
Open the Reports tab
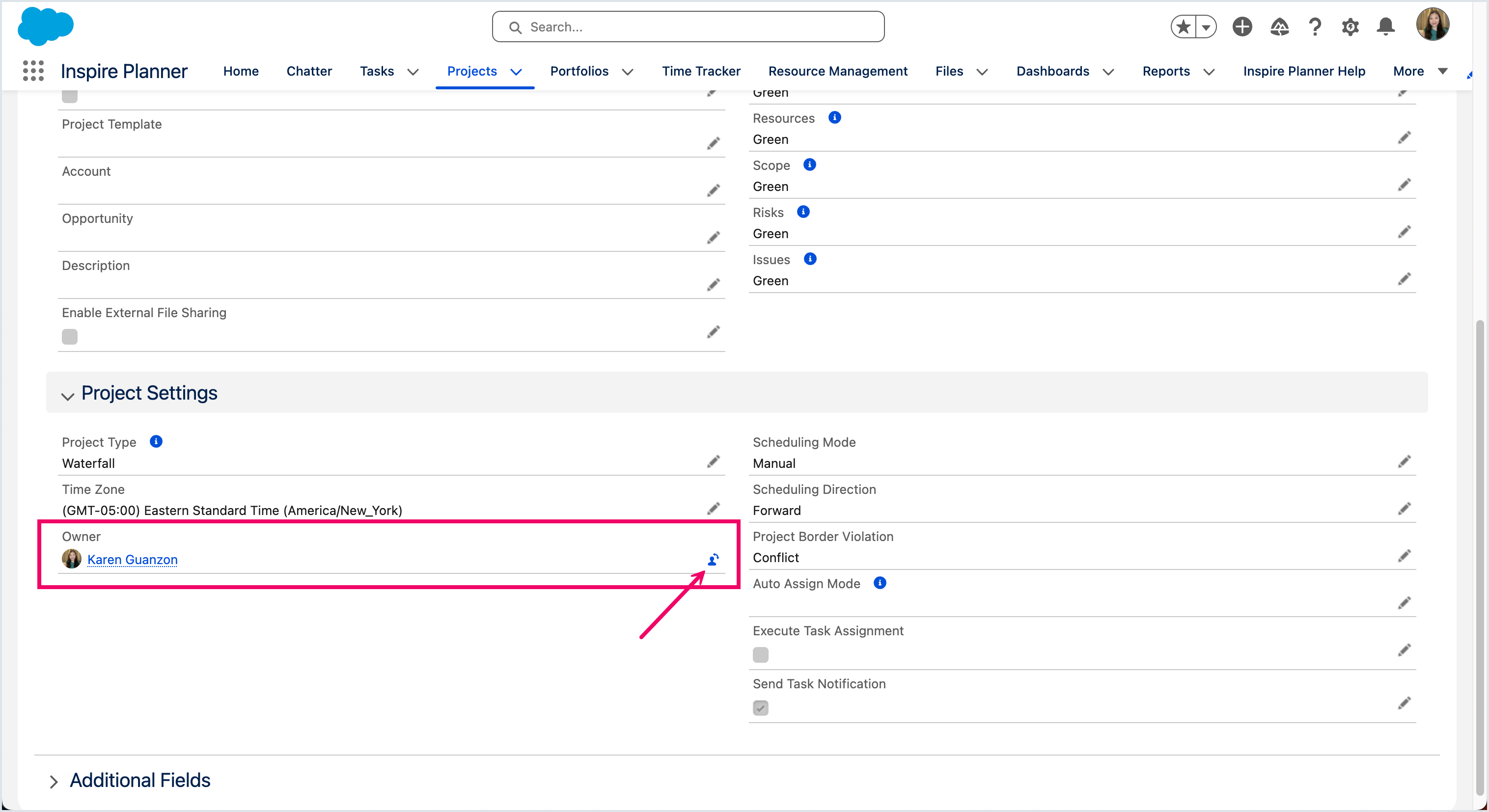1165,71
